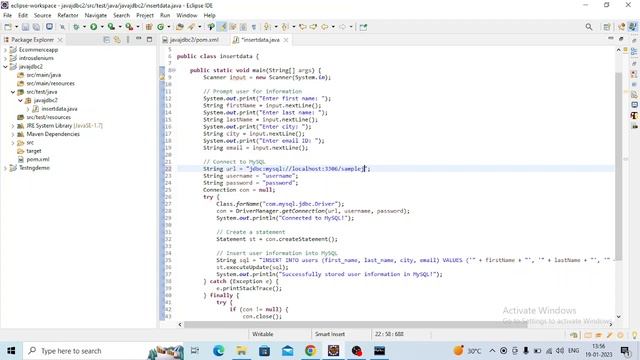Switch to the Java EE perspective icon
The width and height of the screenshot is (640, 360).
pyautogui.click(x=622, y=27)
